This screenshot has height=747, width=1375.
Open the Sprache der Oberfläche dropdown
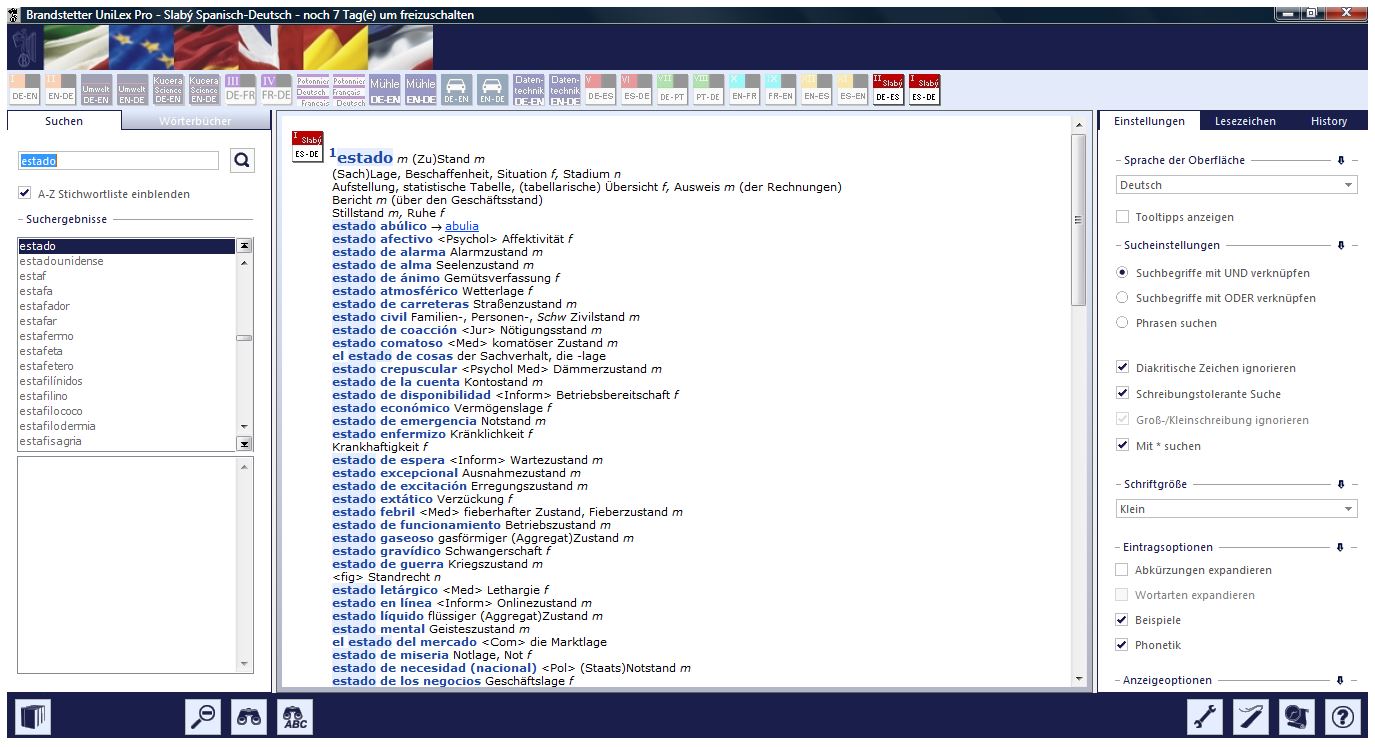[x=1236, y=185]
